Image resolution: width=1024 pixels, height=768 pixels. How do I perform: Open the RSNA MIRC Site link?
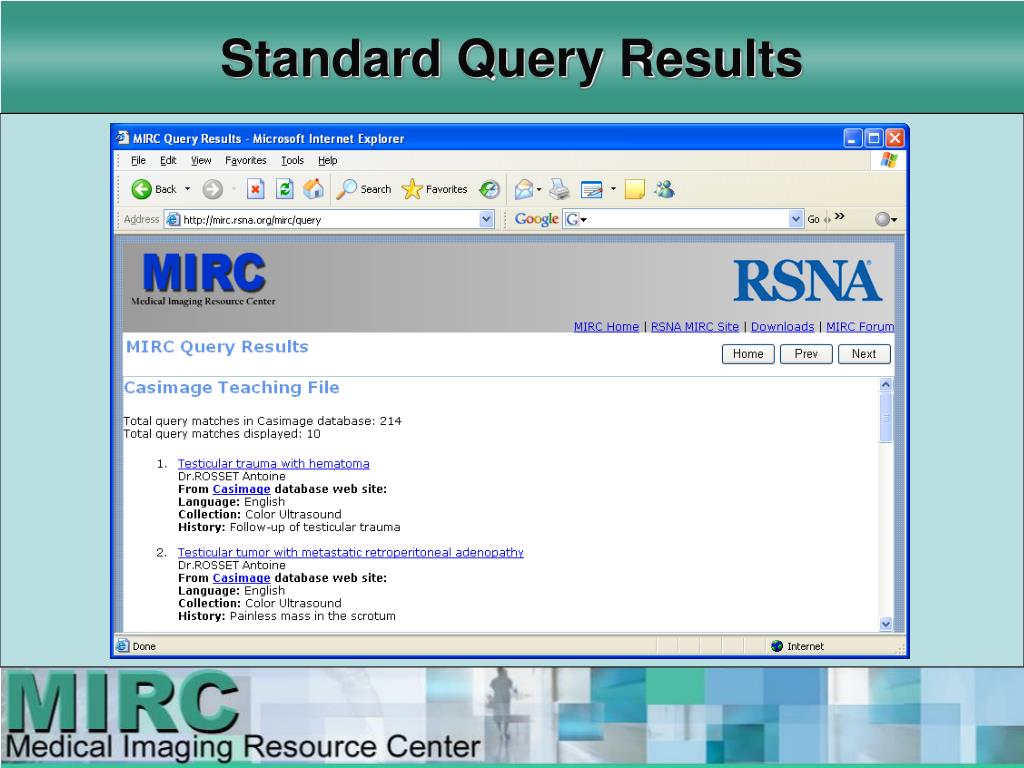pos(695,327)
